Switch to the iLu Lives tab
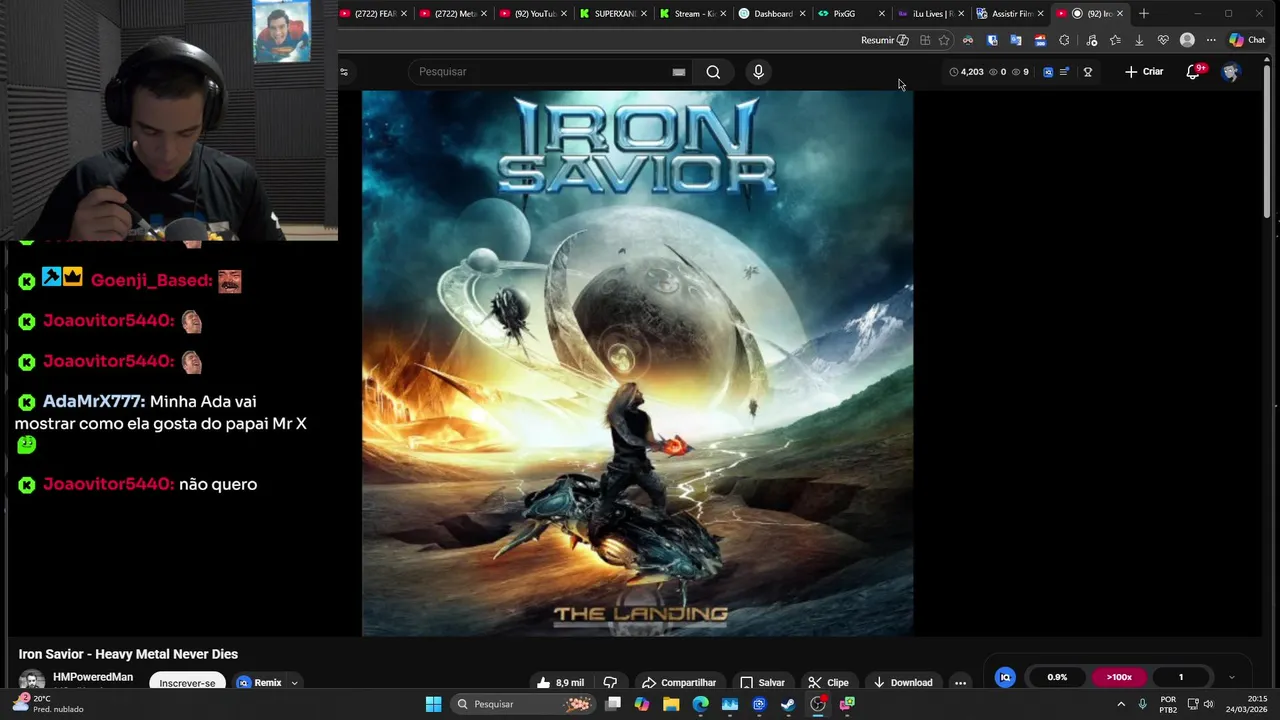This screenshot has width=1280, height=720. pyautogui.click(x=931, y=14)
